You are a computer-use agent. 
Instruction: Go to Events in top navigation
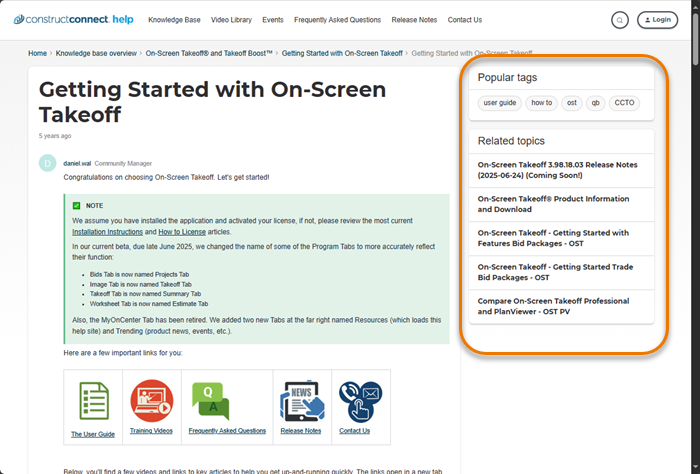[x=273, y=20]
